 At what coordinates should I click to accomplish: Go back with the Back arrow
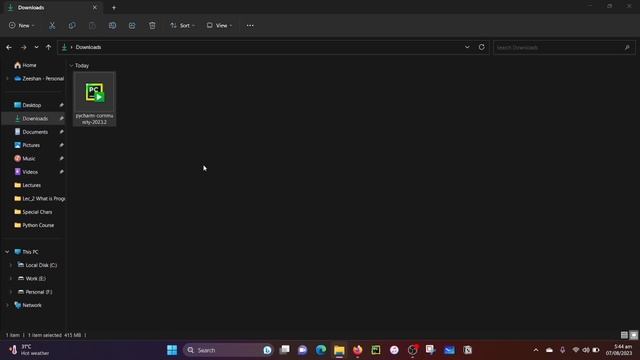tap(9, 47)
